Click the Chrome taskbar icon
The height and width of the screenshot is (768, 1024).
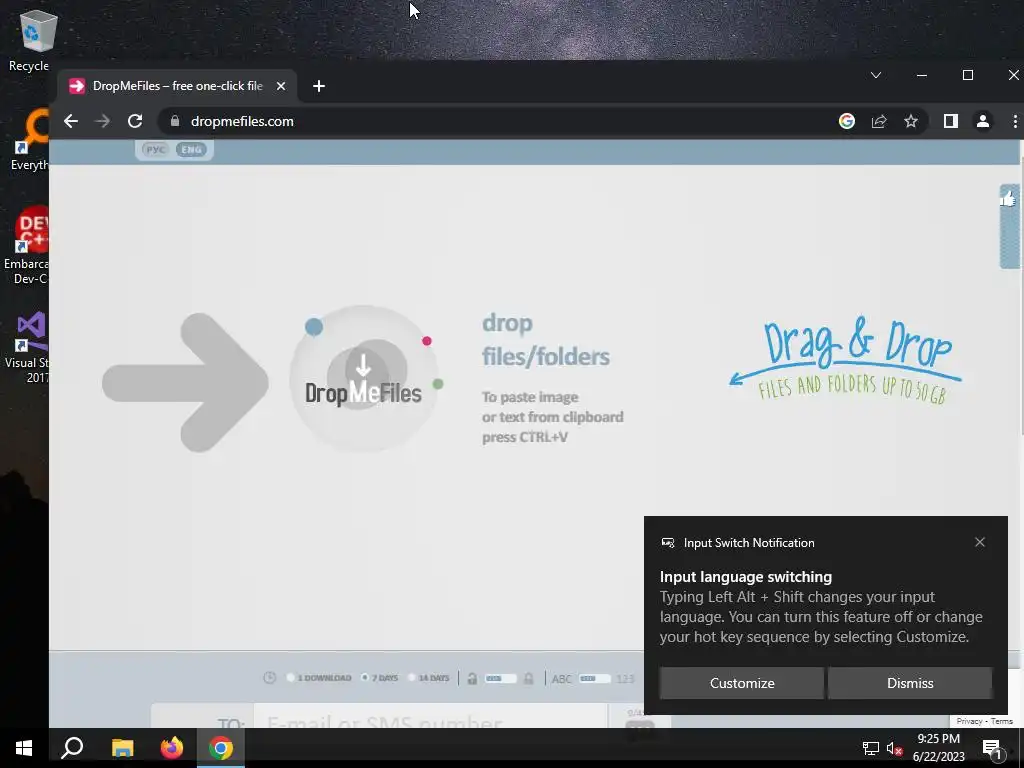coord(221,748)
